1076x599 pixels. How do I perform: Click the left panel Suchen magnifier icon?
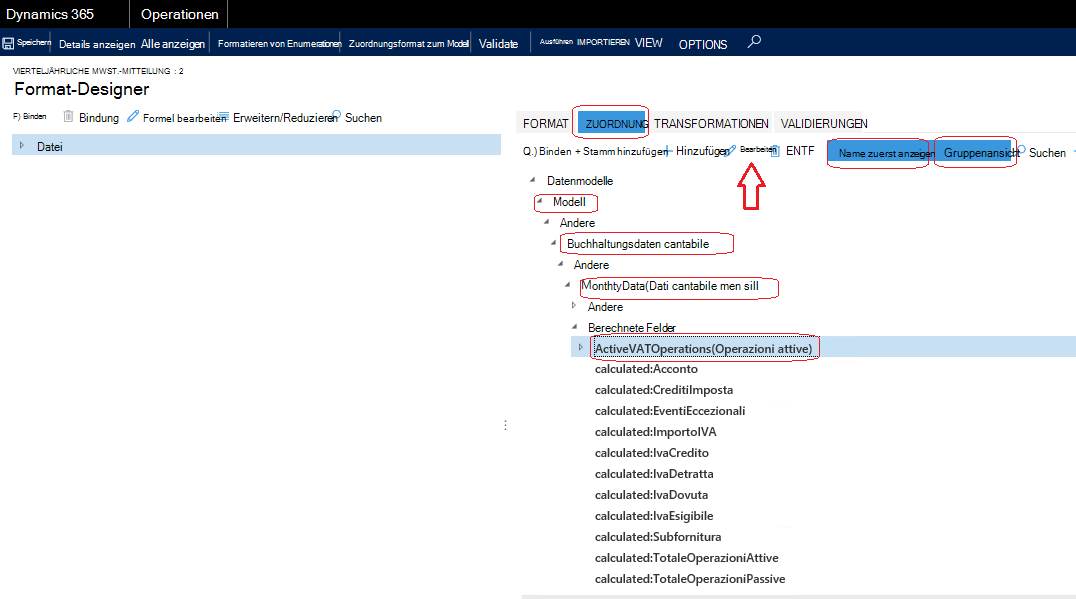tap(336, 115)
